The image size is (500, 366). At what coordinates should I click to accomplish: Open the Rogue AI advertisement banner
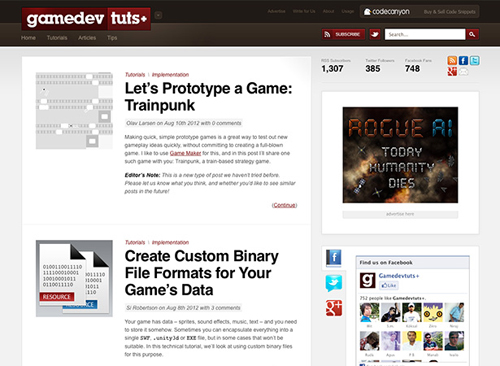tap(400, 155)
